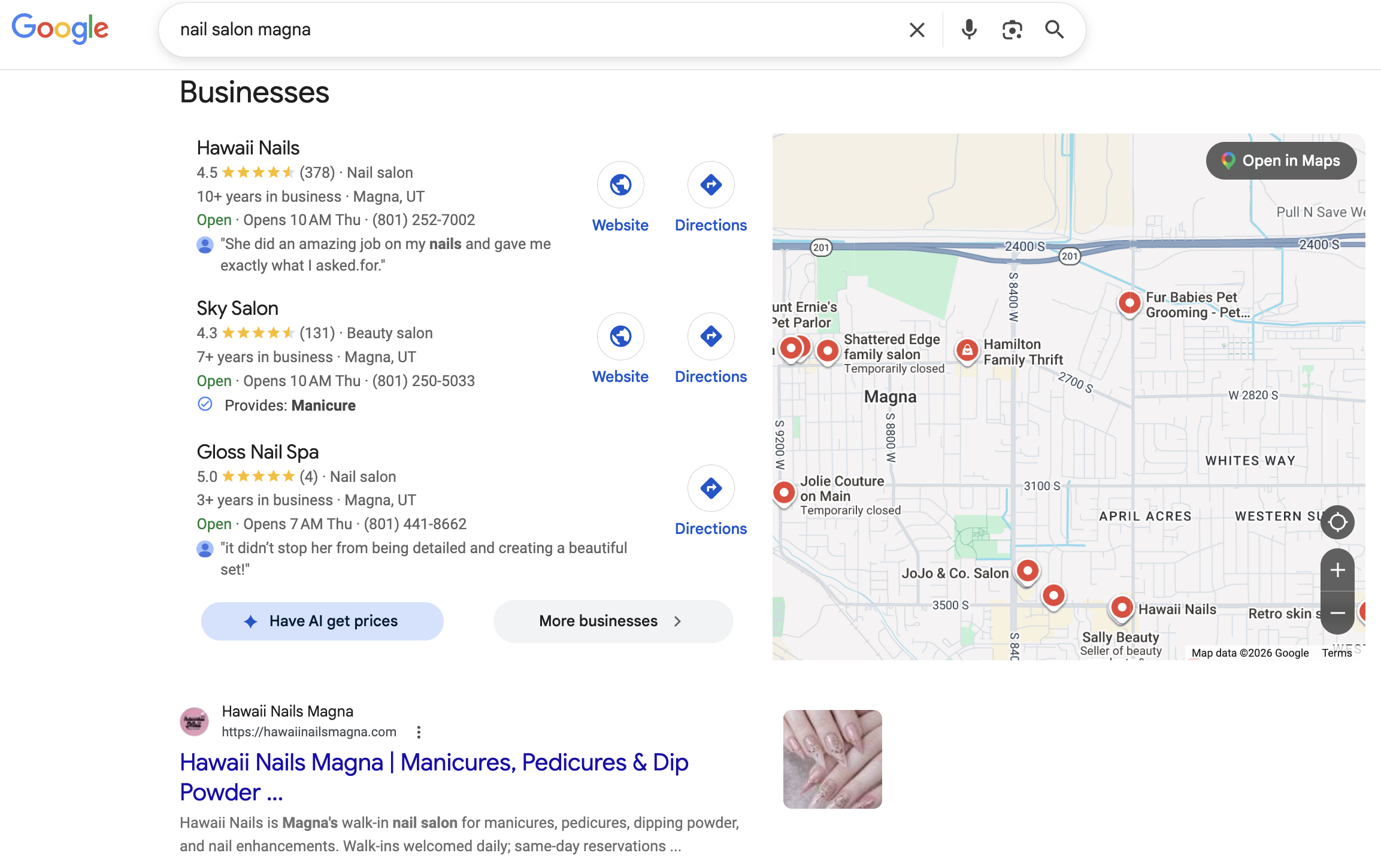Click the Sally Beauty label on map
Viewport: 1381px width, 868px height.
coord(1120,637)
